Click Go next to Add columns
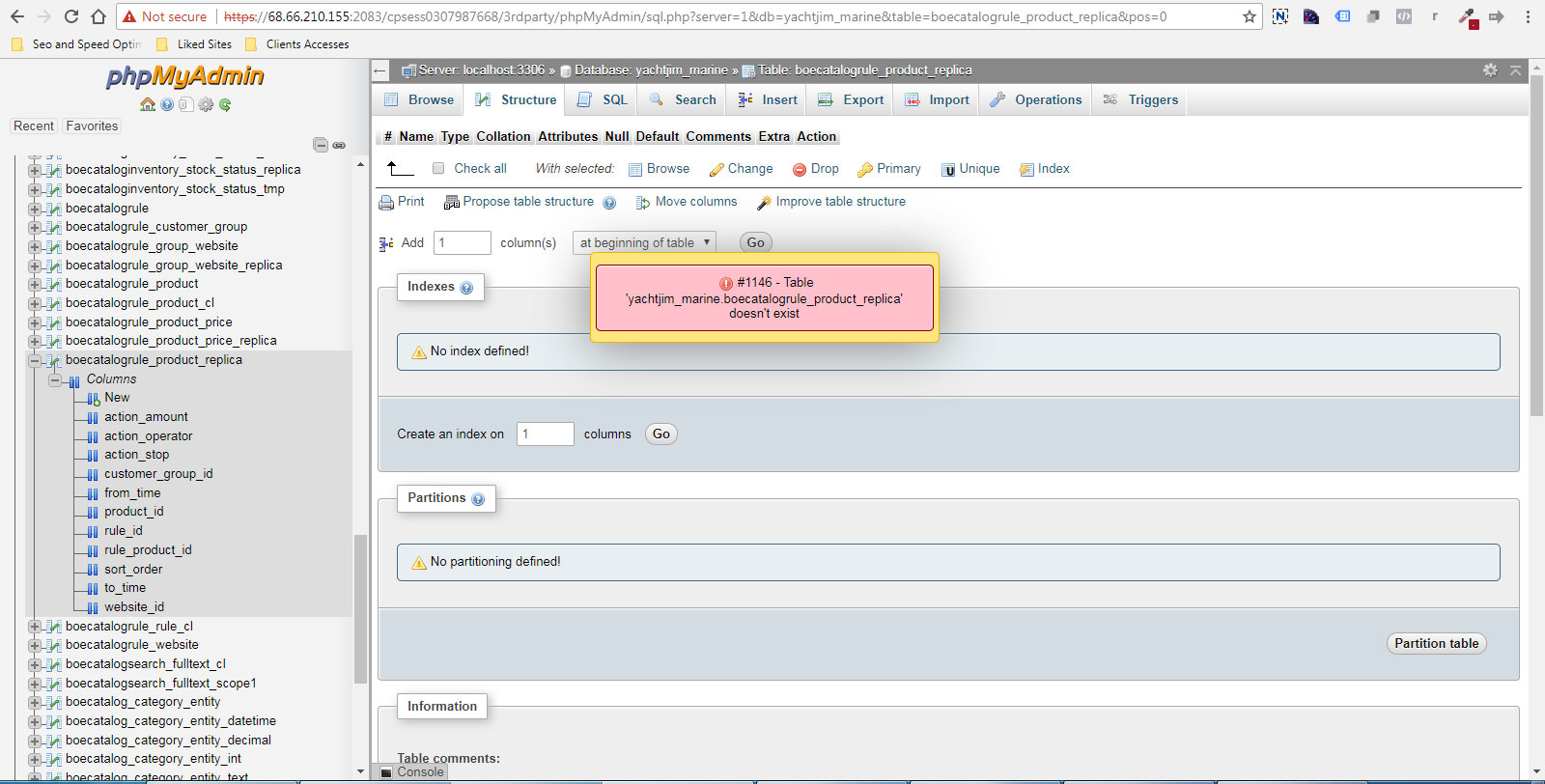This screenshot has width=1545, height=784. tap(755, 242)
